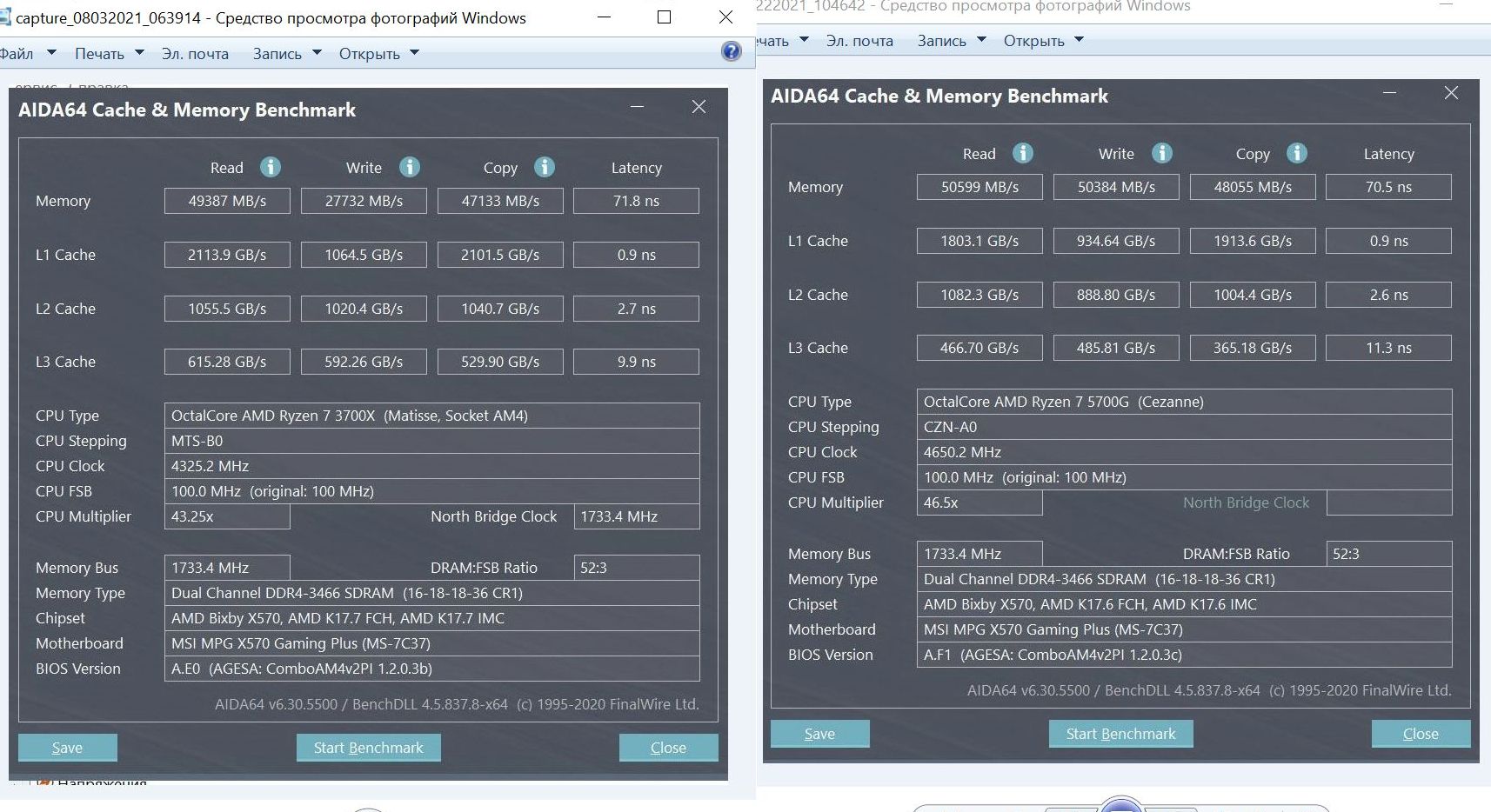Click the CPU Multiplier value 46.5x
The width and height of the screenshot is (1491, 812).
coord(980,503)
